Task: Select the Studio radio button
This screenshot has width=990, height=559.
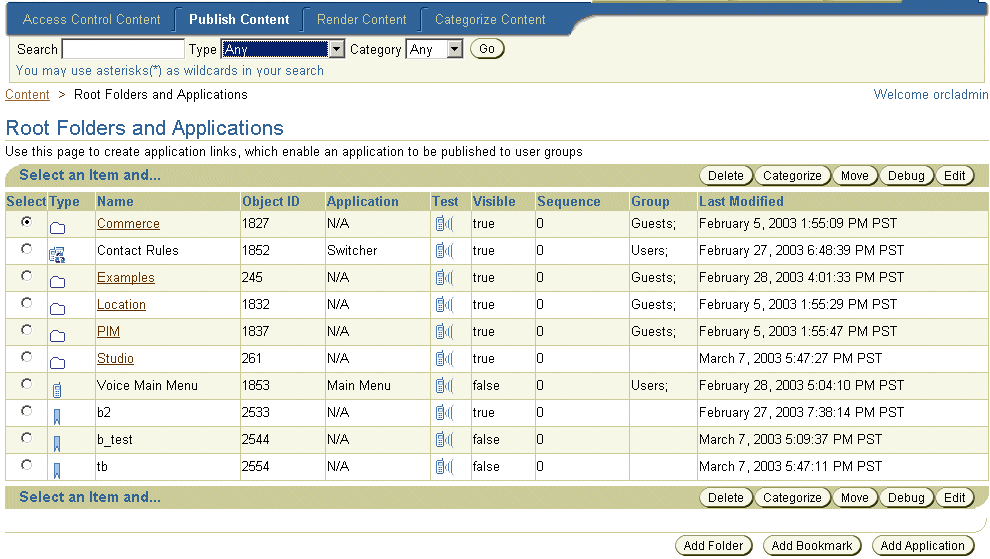Action: pyautogui.click(x=26, y=357)
